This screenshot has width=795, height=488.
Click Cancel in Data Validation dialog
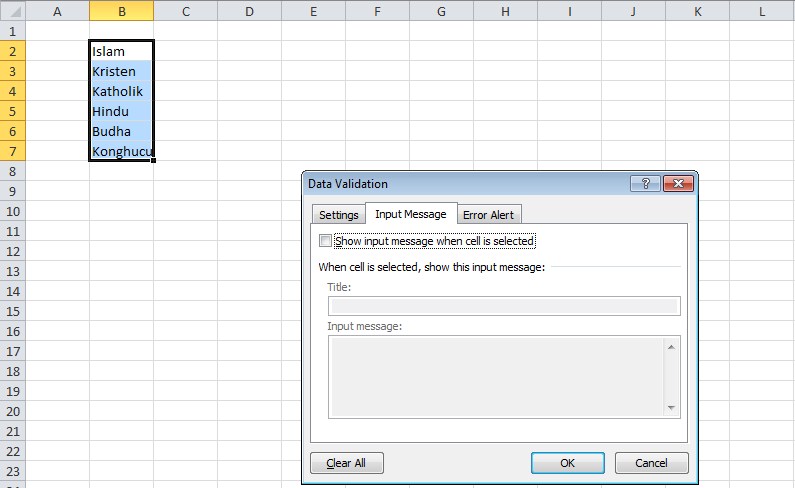[651, 463]
